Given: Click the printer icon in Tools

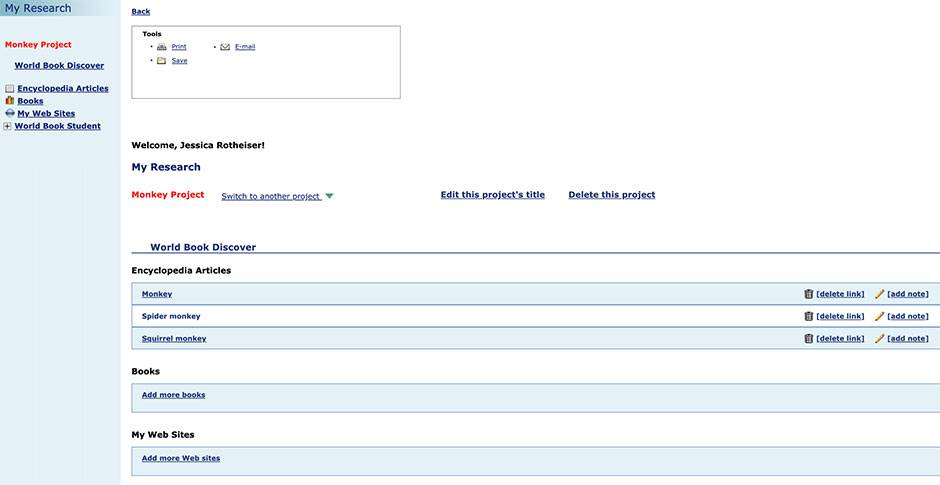Looking at the screenshot, I should (x=161, y=47).
